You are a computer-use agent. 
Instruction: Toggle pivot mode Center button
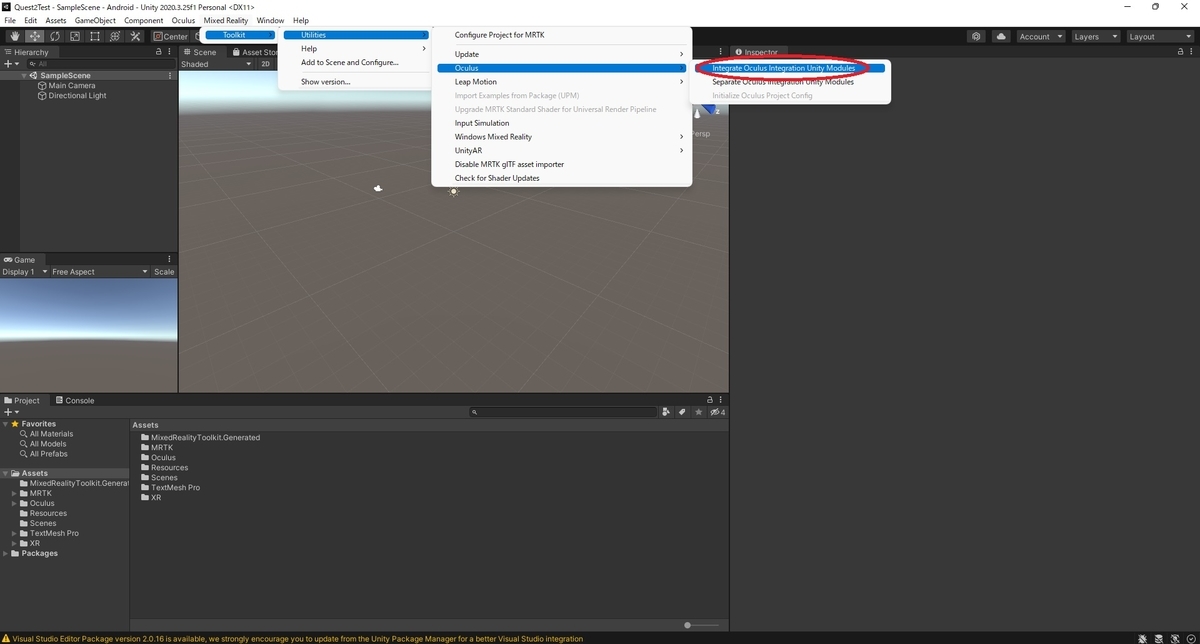coord(170,36)
